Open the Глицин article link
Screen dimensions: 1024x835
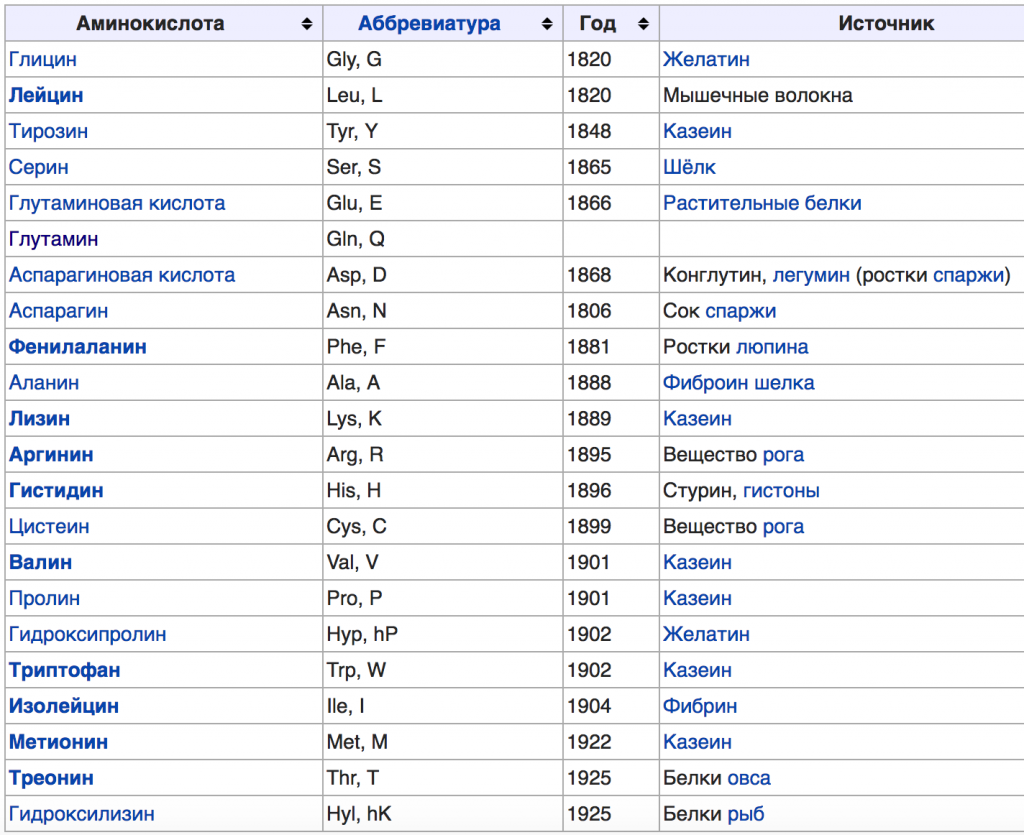tap(42, 59)
